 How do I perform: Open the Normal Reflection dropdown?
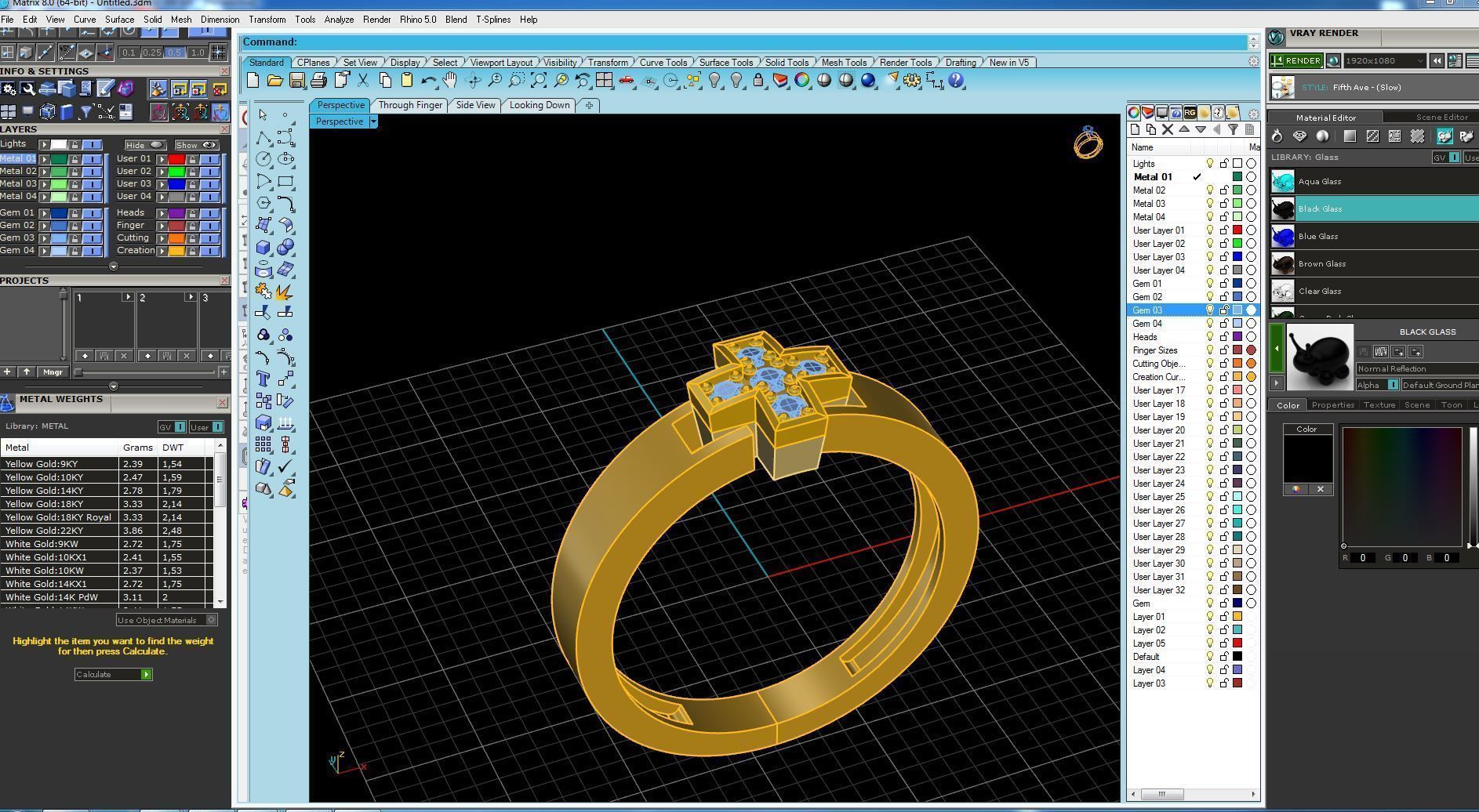pos(1417,368)
